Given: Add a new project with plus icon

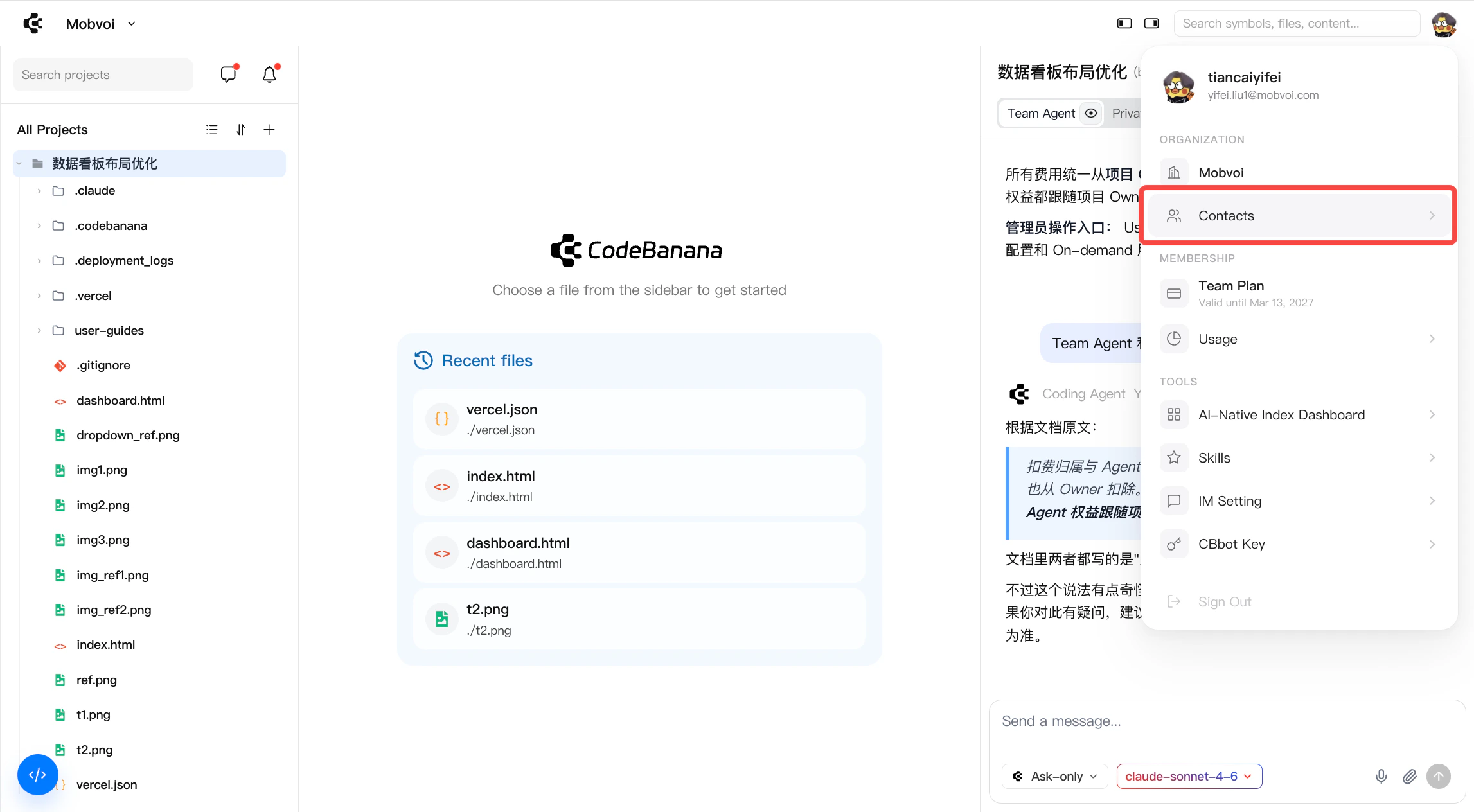Looking at the screenshot, I should click(269, 130).
